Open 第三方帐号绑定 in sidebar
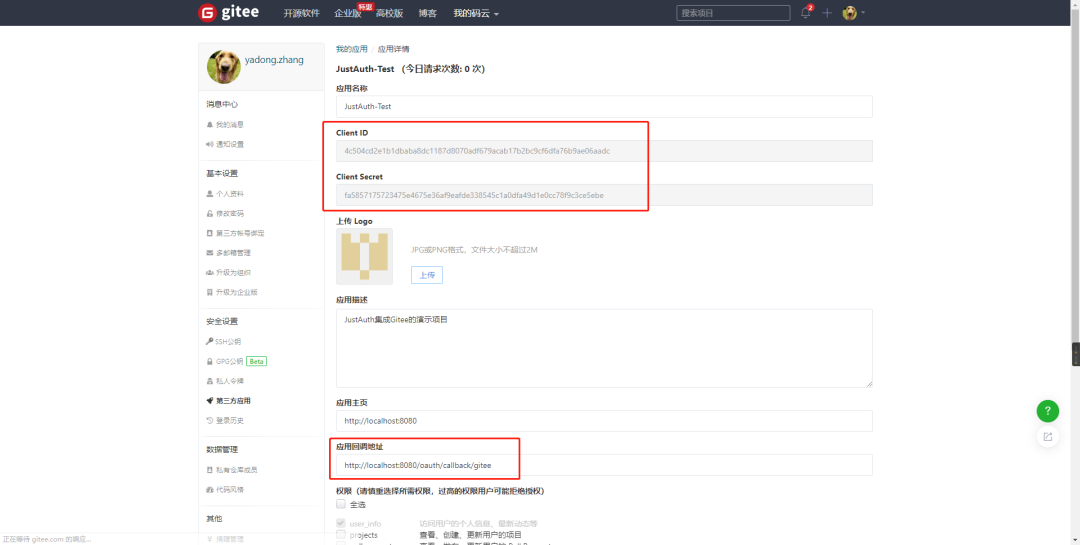This screenshot has height=545, width=1080. point(235,234)
